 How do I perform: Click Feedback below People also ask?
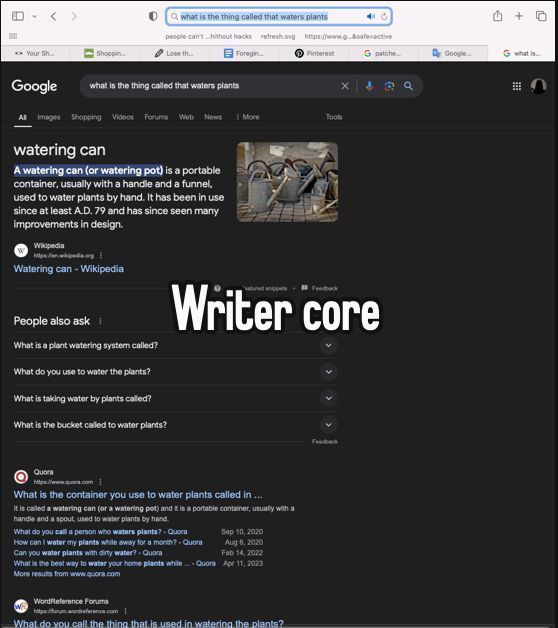click(325, 441)
